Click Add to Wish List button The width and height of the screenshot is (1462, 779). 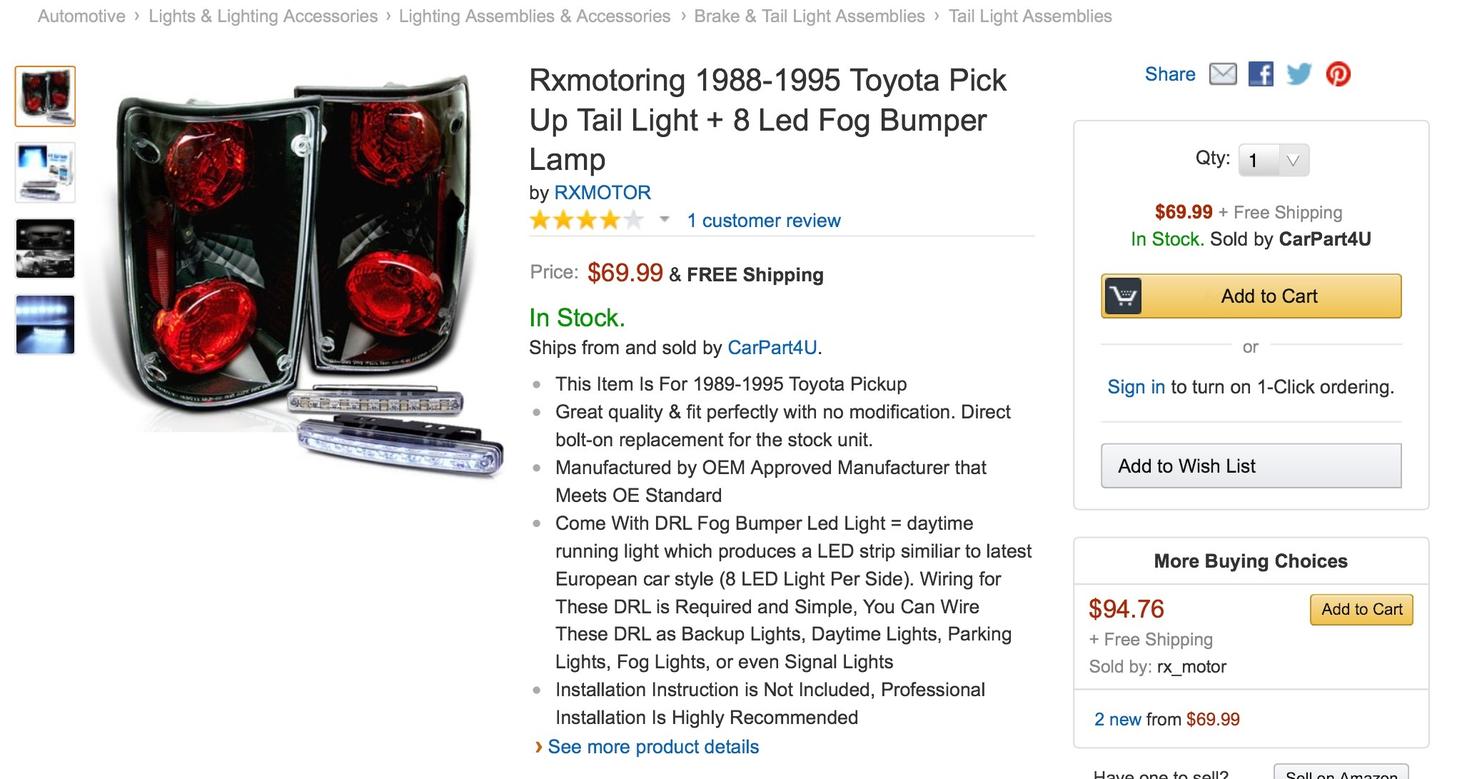[1251, 466]
